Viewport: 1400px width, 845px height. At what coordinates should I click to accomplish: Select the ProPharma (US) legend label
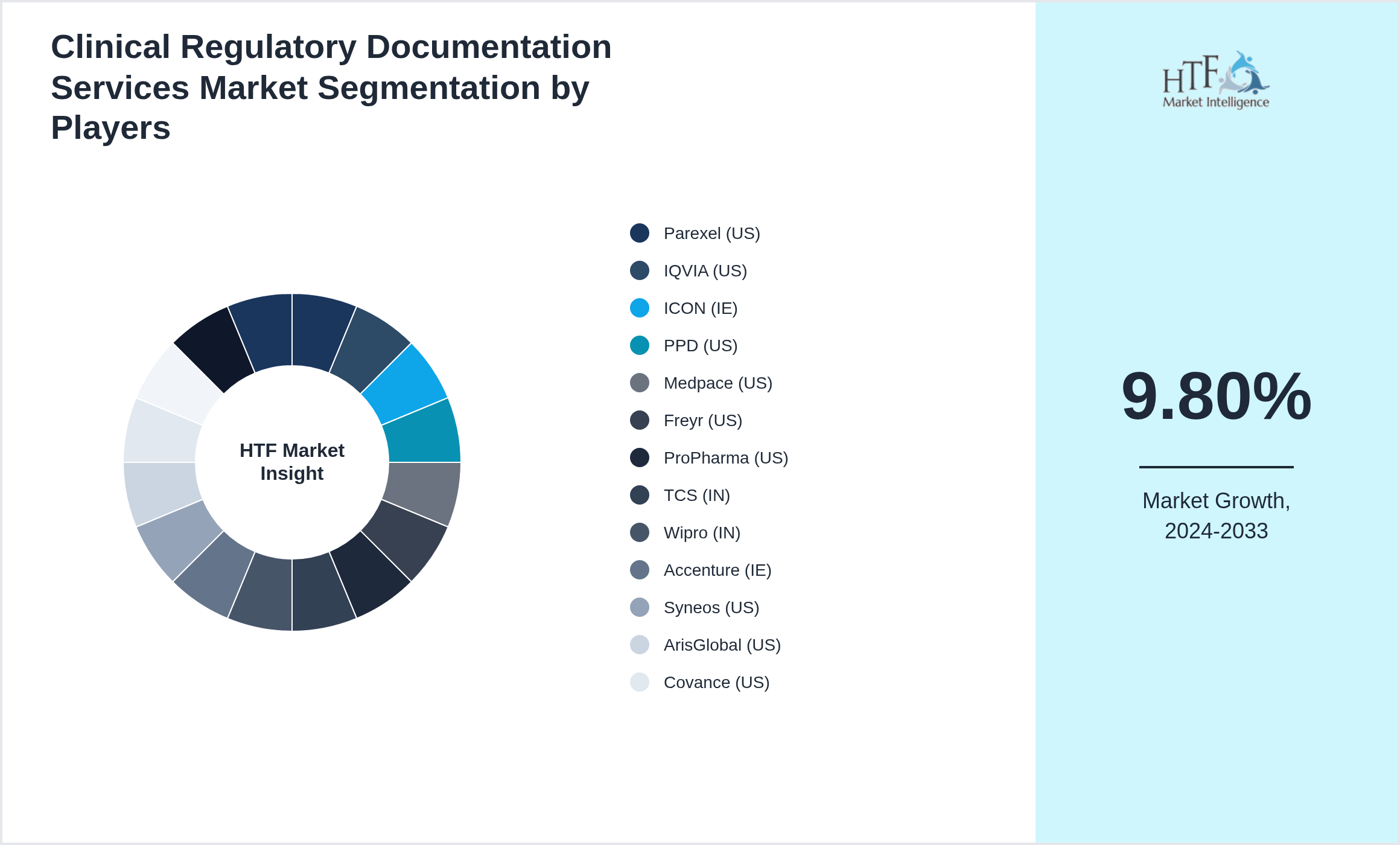(726, 458)
